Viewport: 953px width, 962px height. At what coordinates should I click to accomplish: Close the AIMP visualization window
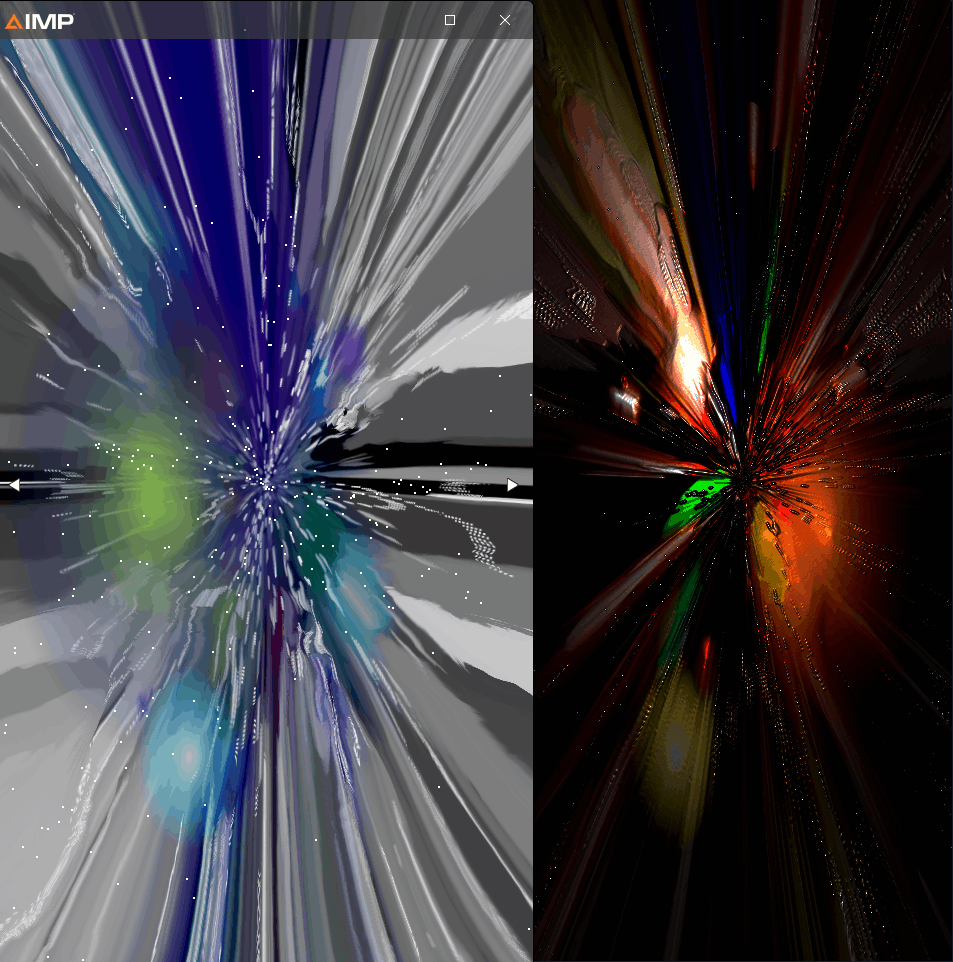click(505, 20)
